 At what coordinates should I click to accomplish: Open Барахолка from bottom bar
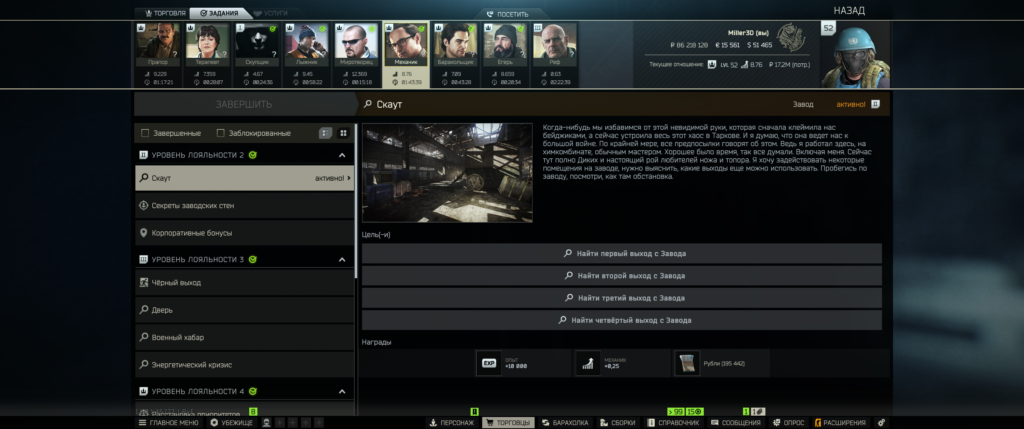coord(566,423)
